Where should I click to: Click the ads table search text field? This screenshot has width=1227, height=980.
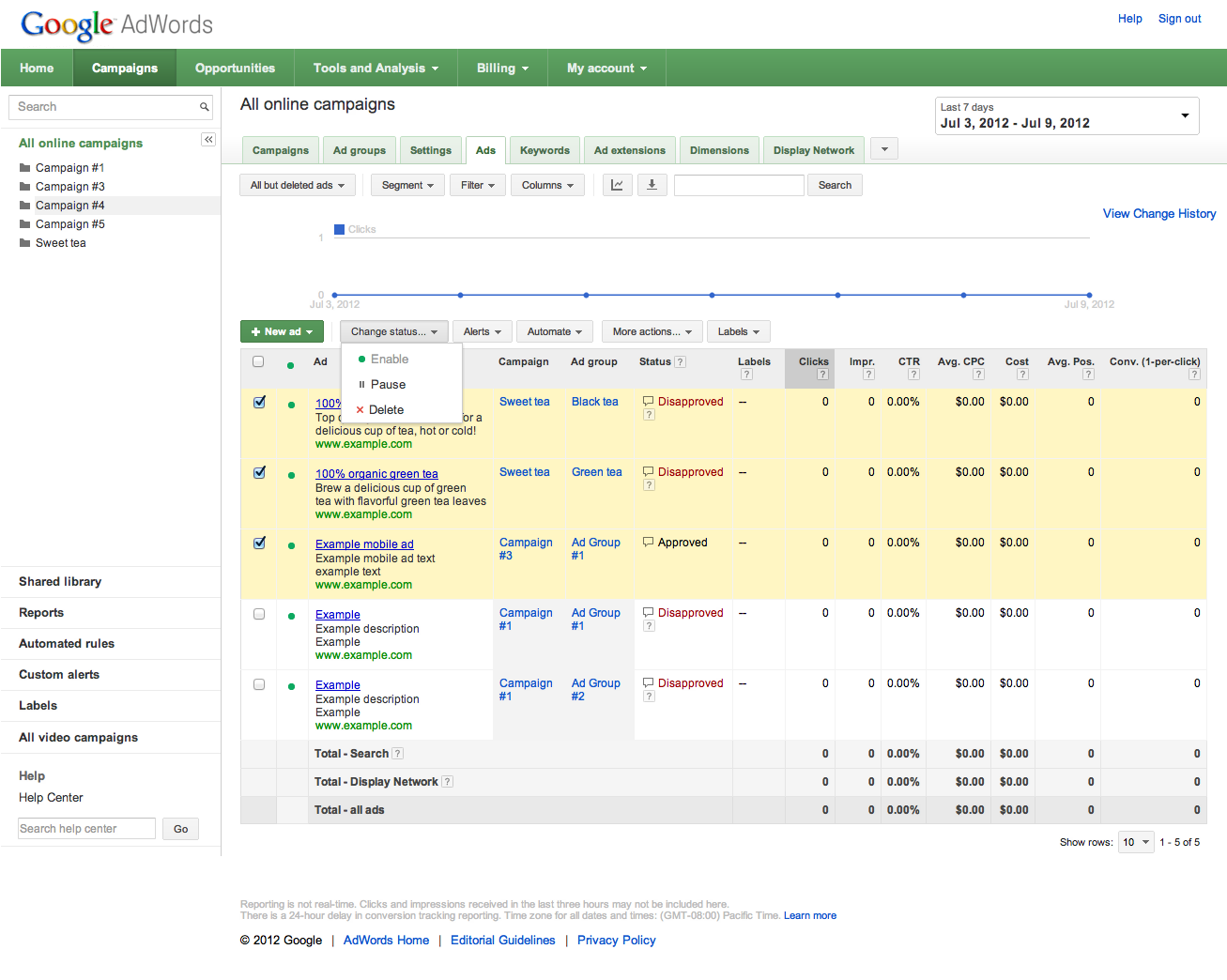click(x=739, y=185)
